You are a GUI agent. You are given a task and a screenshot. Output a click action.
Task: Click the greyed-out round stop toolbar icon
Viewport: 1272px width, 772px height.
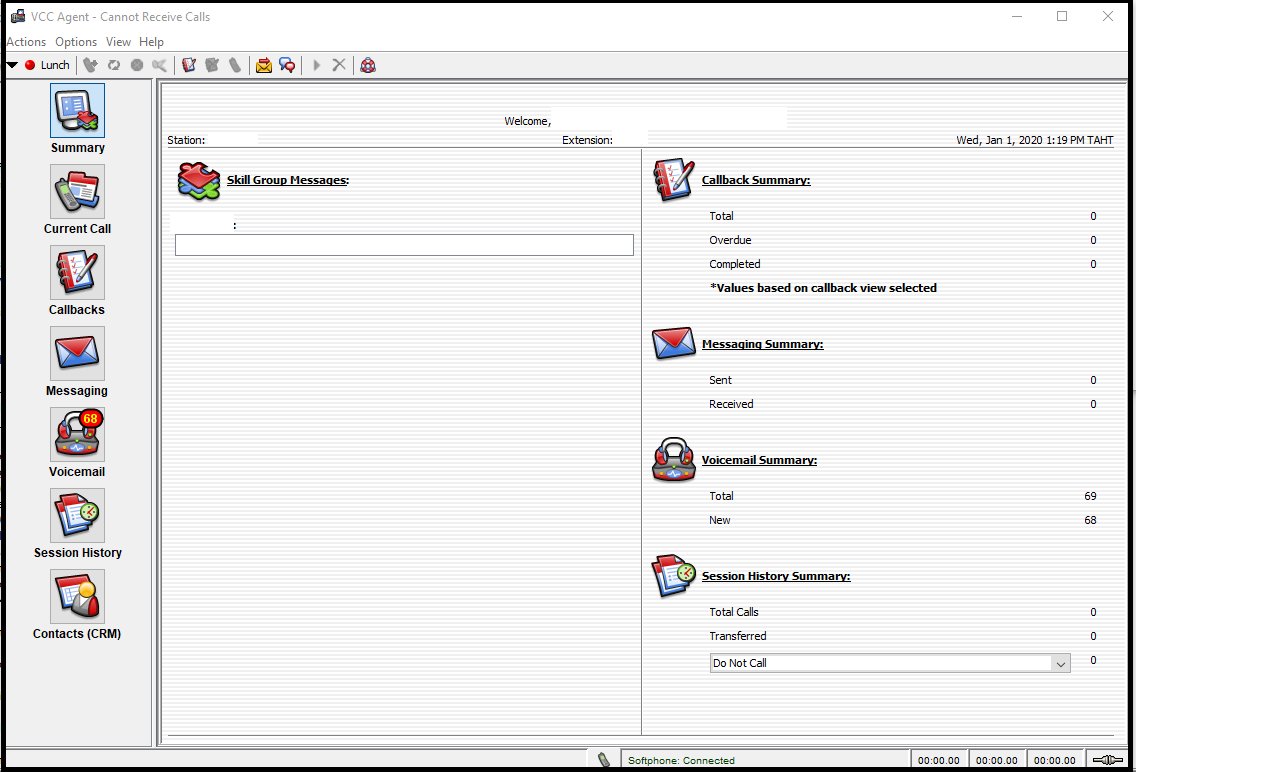tap(137, 65)
